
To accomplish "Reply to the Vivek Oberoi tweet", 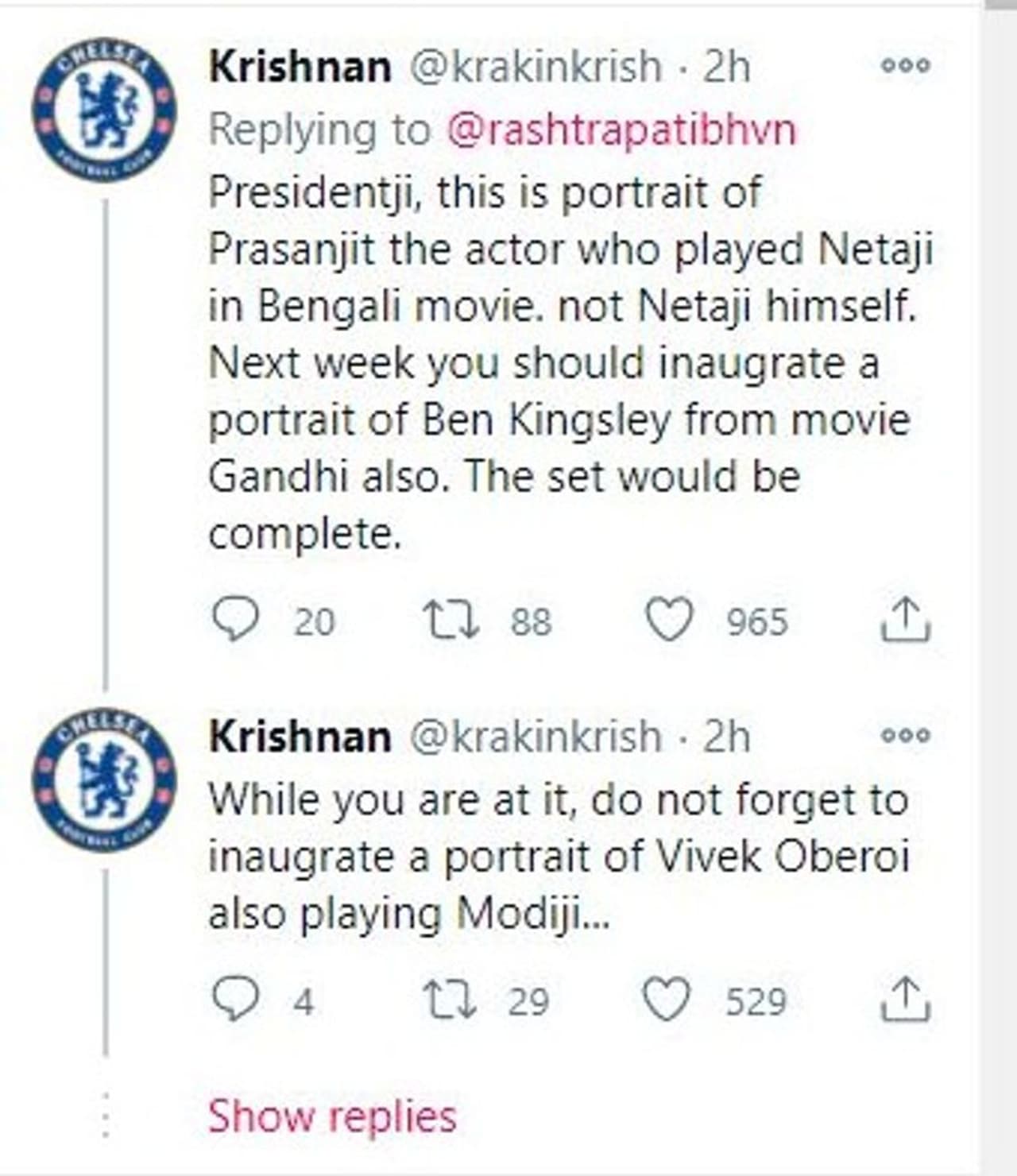I will click(x=236, y=1000).
